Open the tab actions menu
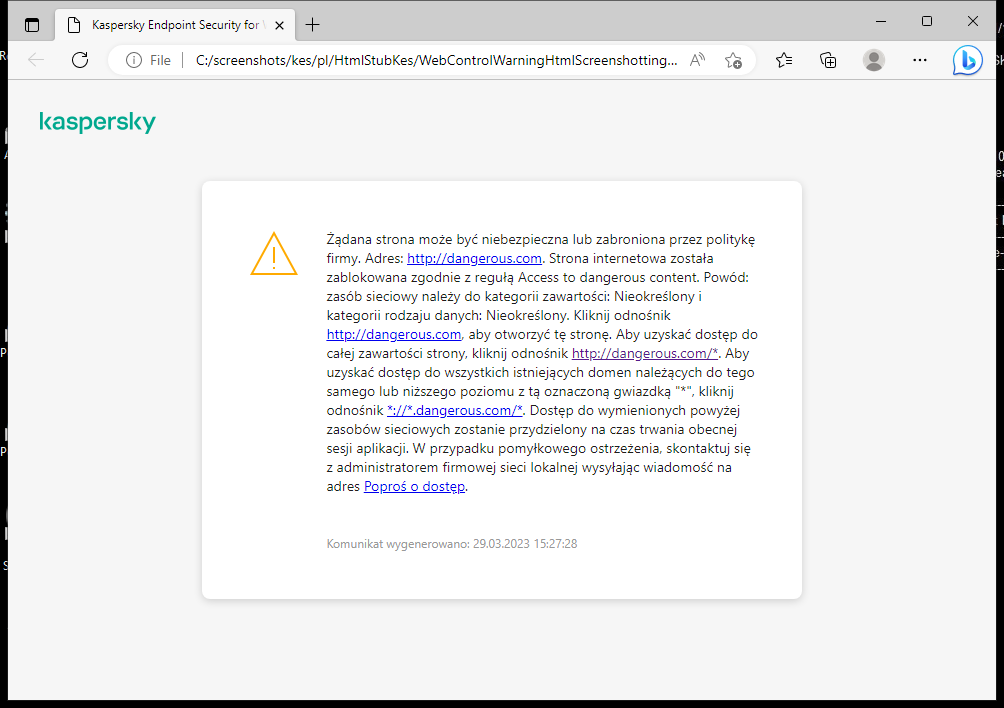This screenshot has height=708, width=1004. (32, 22)
